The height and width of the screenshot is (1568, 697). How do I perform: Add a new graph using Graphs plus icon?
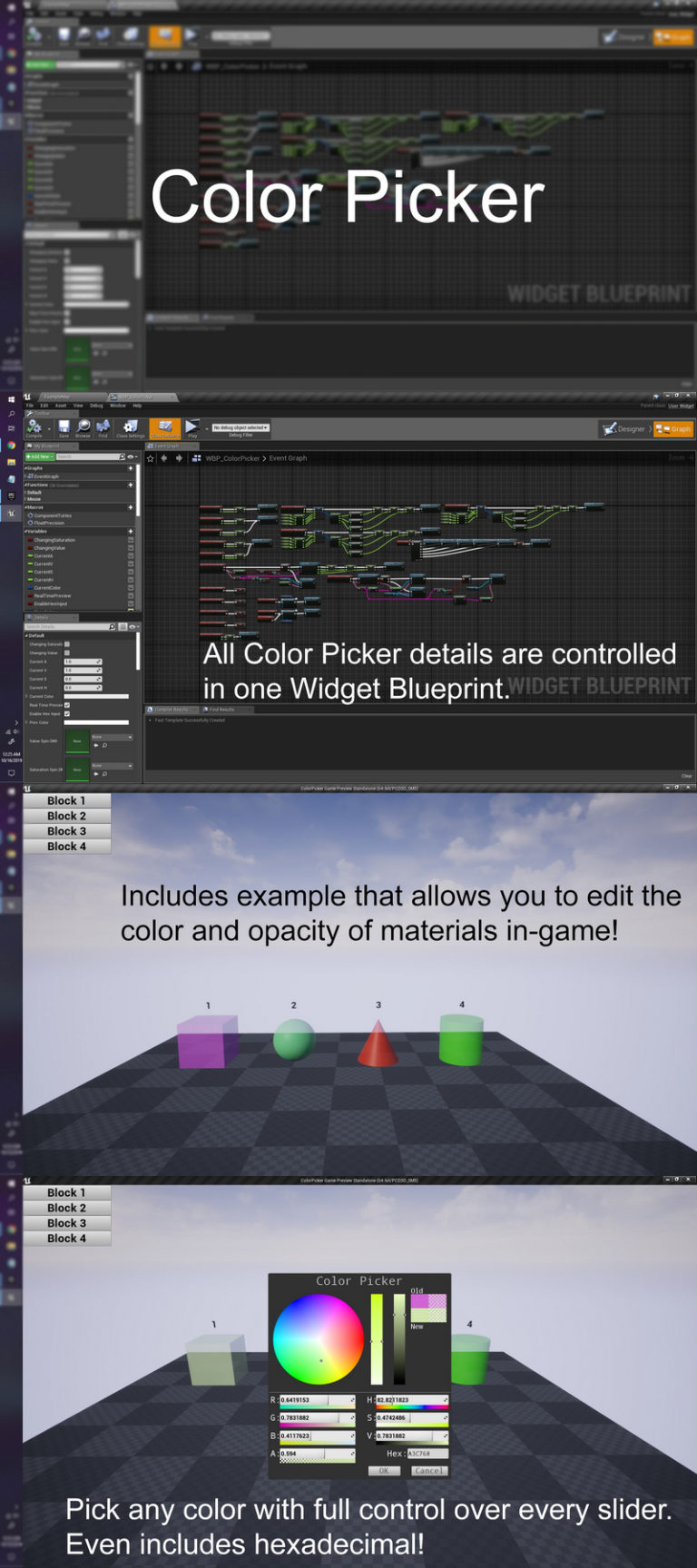131,468
